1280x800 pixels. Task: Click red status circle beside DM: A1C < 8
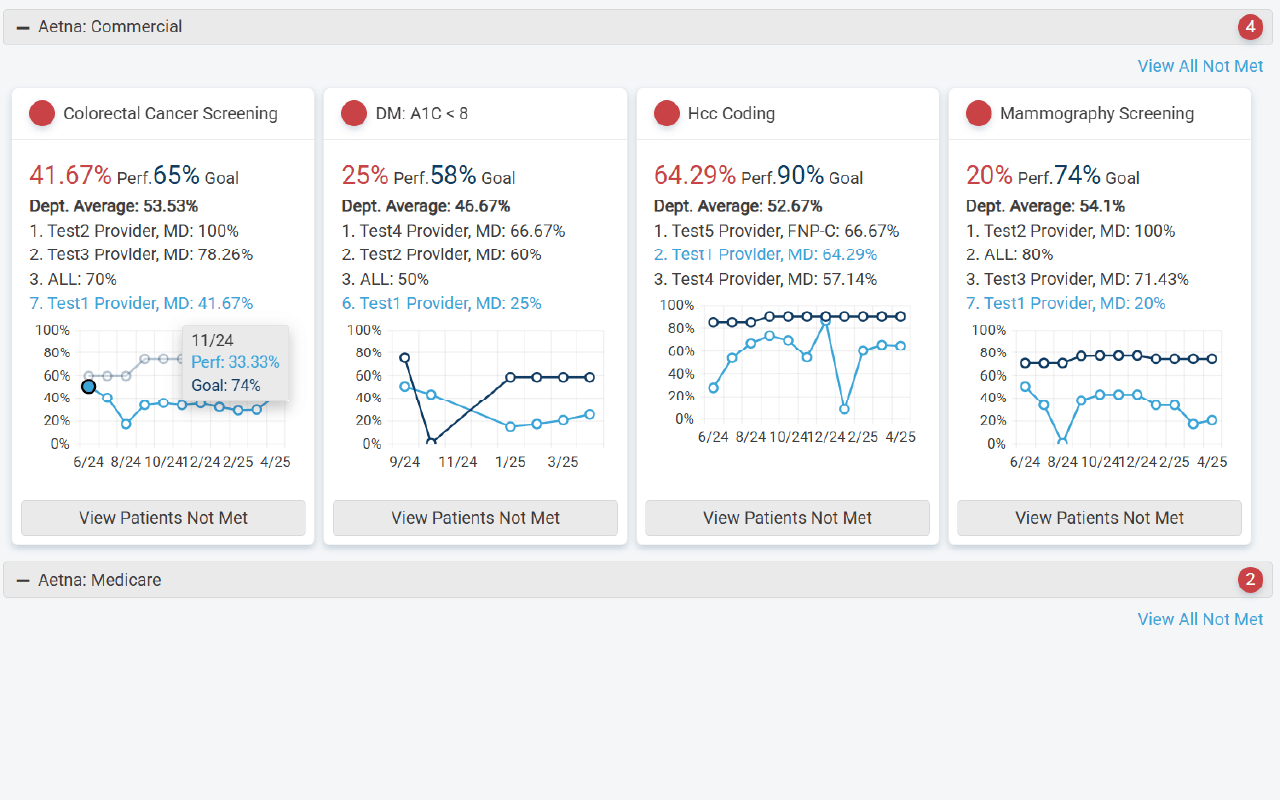click(354, 113)
